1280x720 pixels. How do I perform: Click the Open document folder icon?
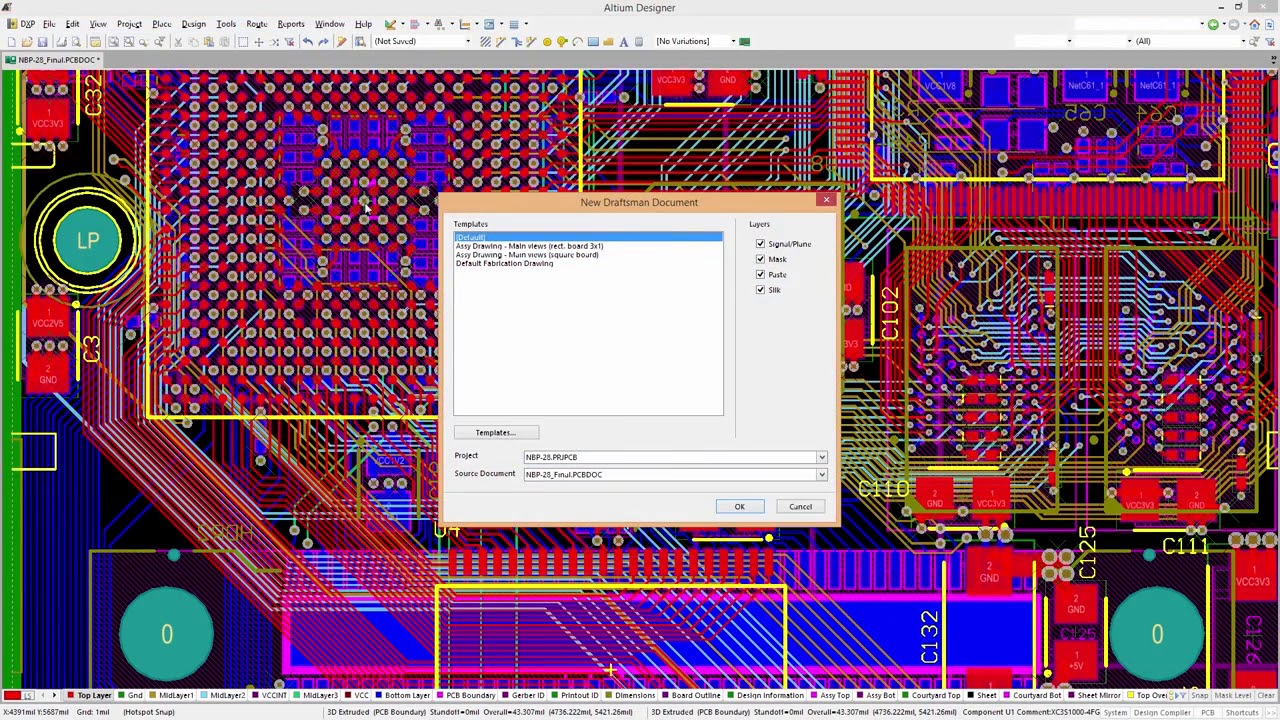tap(27, 41)
